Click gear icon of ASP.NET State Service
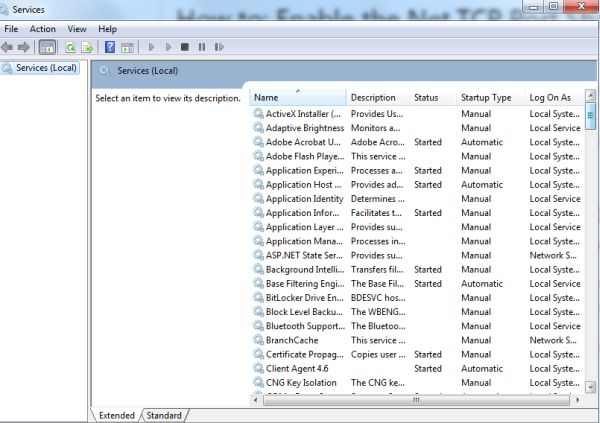Viewport: 600px width, 423px height. (x=259, y=255)
